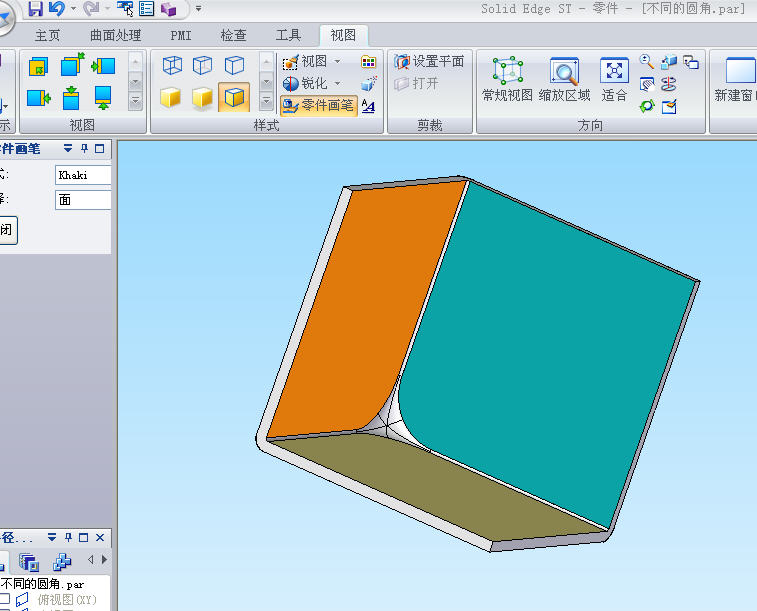The image size is (757, 611).
Task: Click the sketch view pencil icon
Action: pyautogui.click(x=669, y=106)
